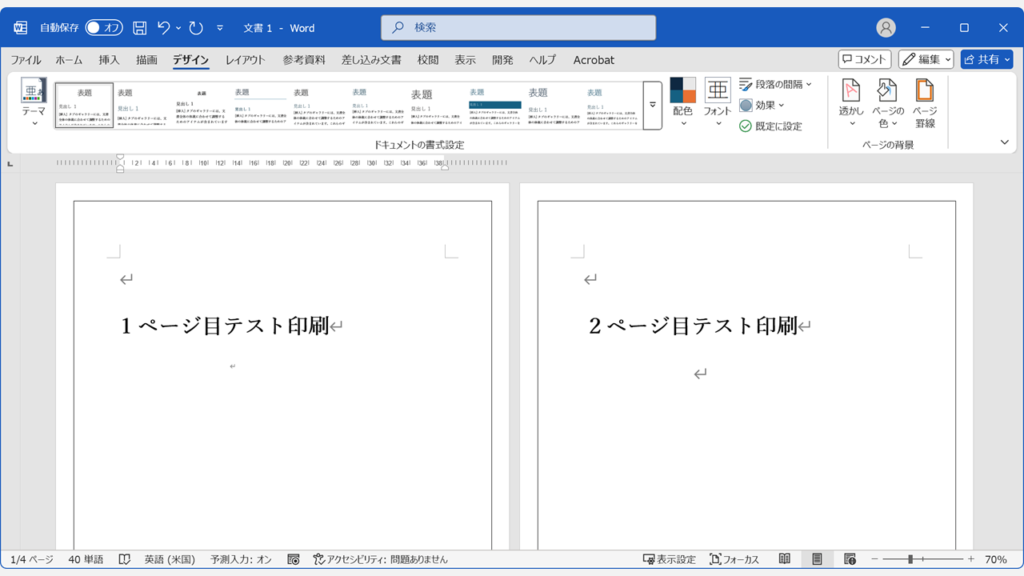
Task: Click the zoom out minus button
Action: (x=874, y=559)
